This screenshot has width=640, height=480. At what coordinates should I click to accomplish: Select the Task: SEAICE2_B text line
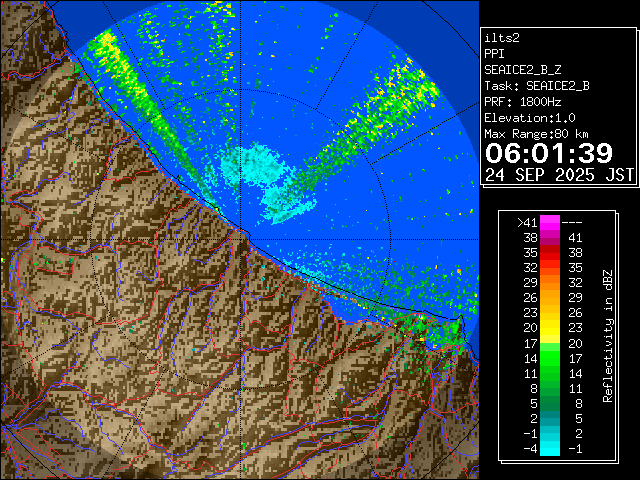pyautogui.click(x=536, y=86)
